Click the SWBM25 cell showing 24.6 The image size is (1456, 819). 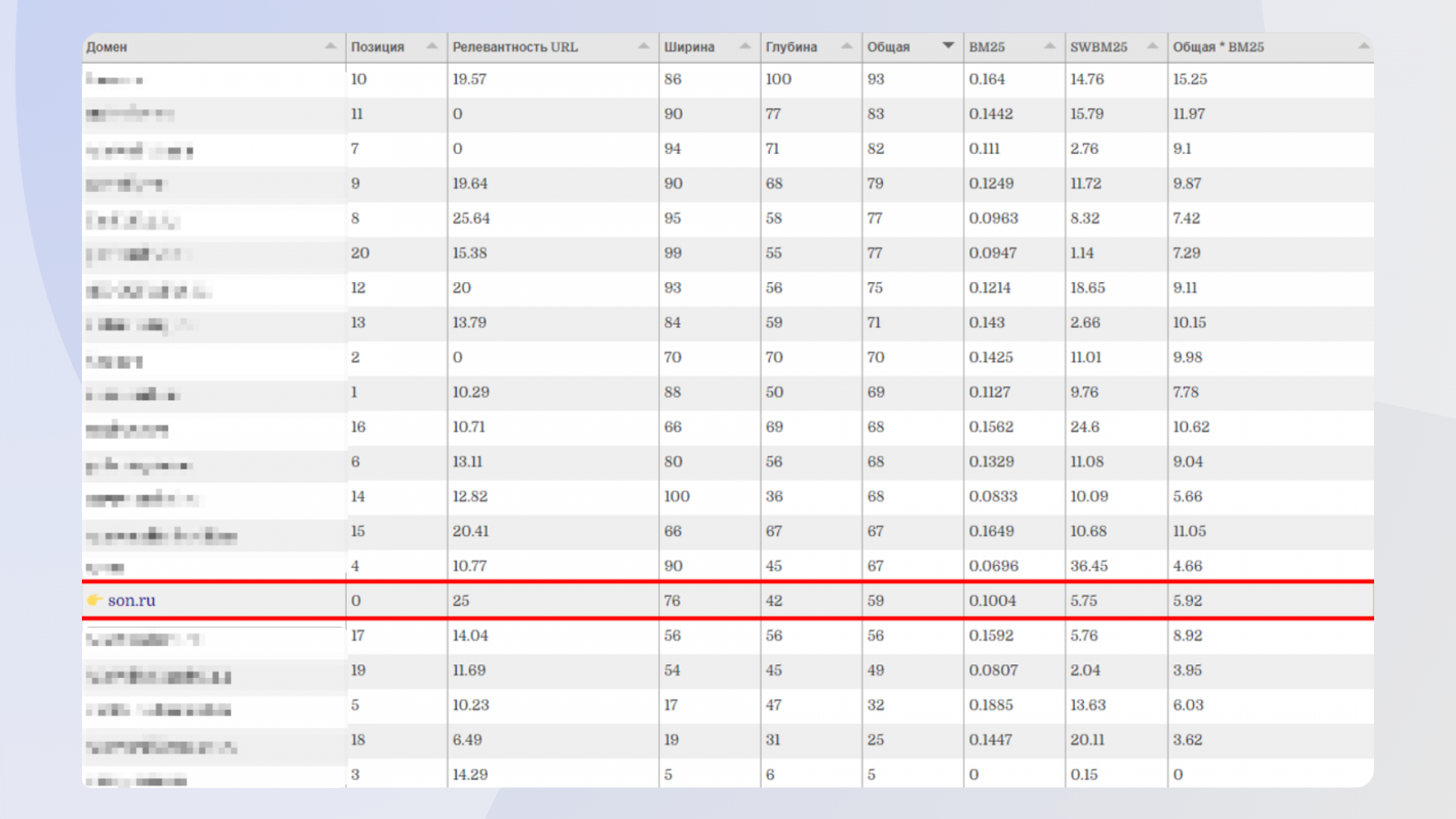click(1085, 427)
